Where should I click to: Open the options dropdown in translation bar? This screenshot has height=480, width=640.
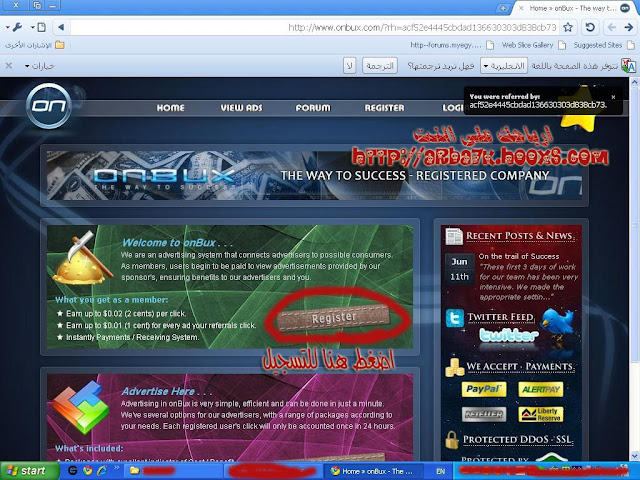coord(39,66)
